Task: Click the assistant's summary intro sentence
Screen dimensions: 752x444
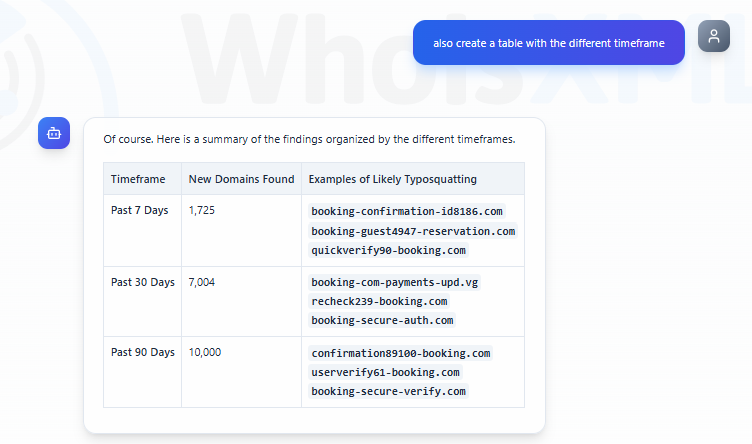Action: click(309, 139)
